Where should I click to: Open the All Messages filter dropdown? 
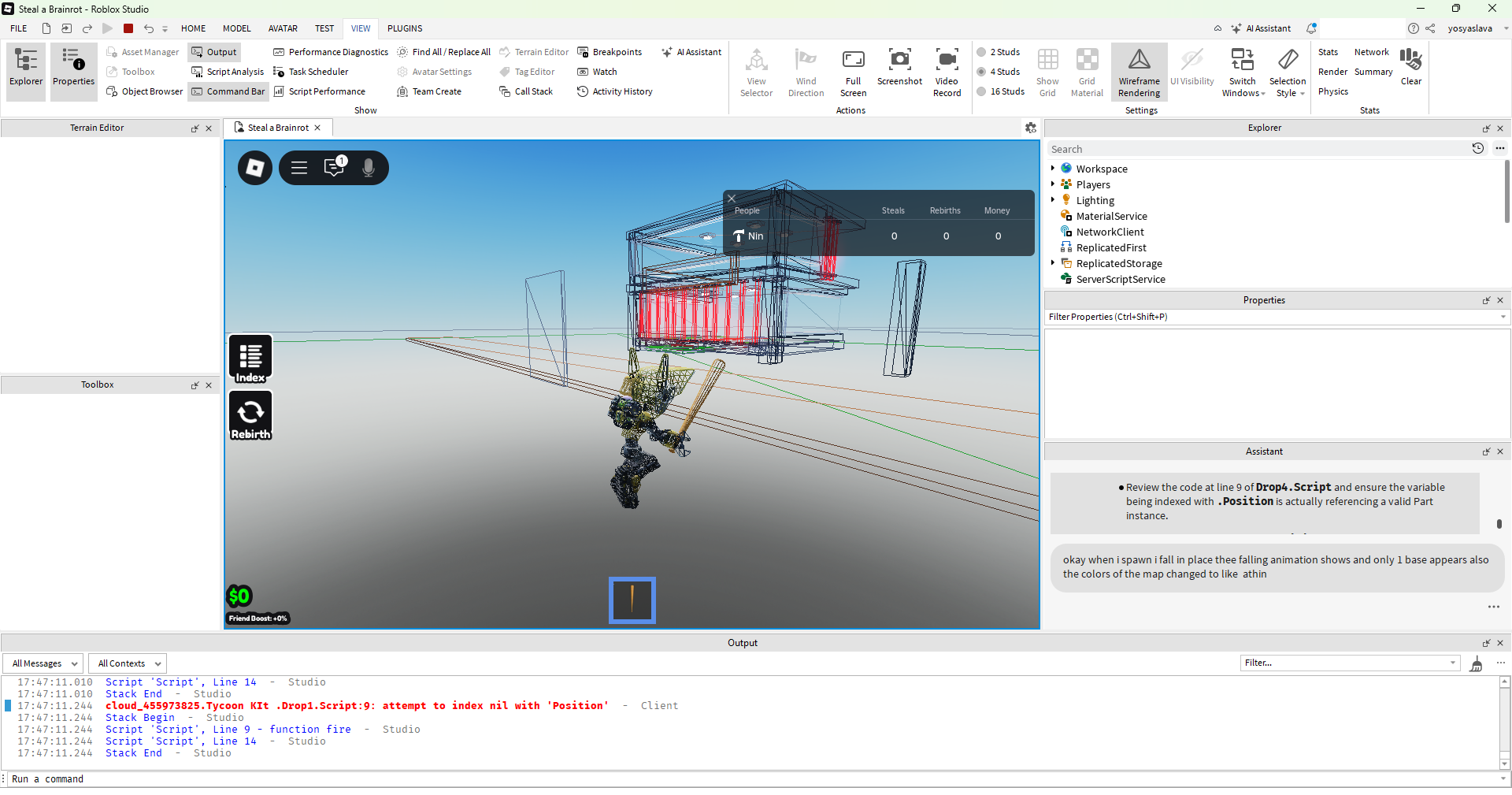[43, 663]
